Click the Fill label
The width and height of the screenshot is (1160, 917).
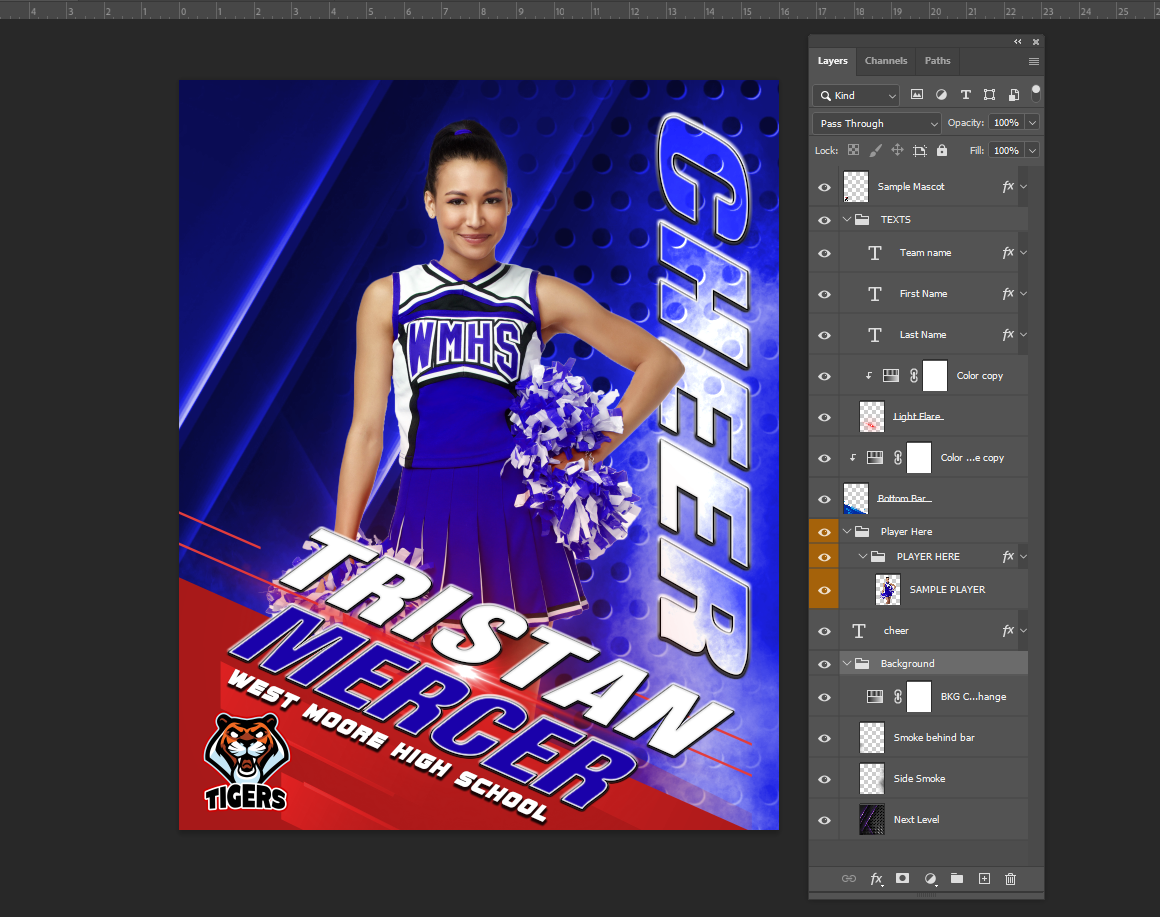click(977, 150)
